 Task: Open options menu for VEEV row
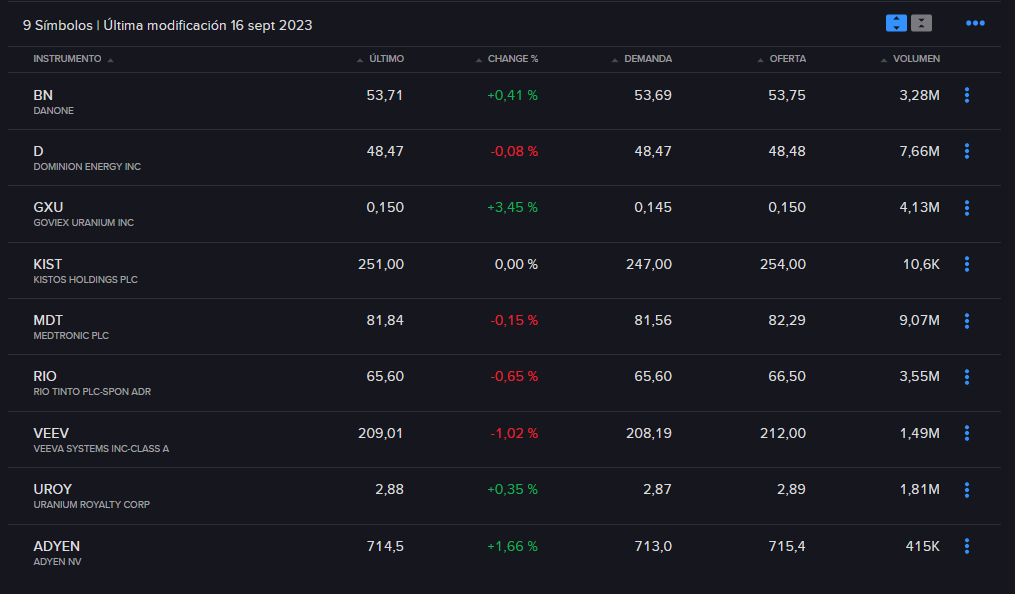[967, 434]
